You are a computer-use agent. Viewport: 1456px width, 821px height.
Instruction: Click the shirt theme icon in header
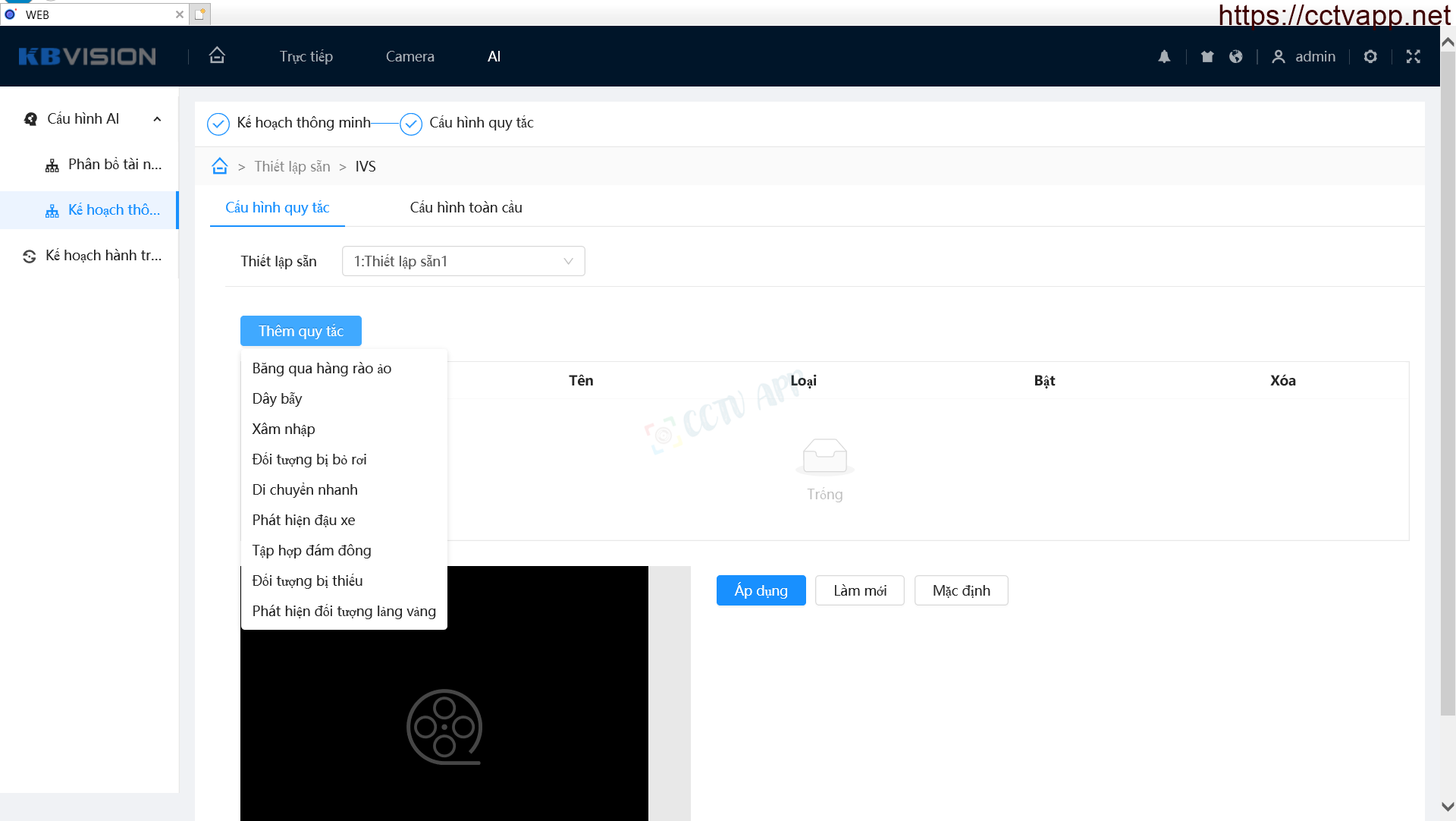pos(1207,56)
